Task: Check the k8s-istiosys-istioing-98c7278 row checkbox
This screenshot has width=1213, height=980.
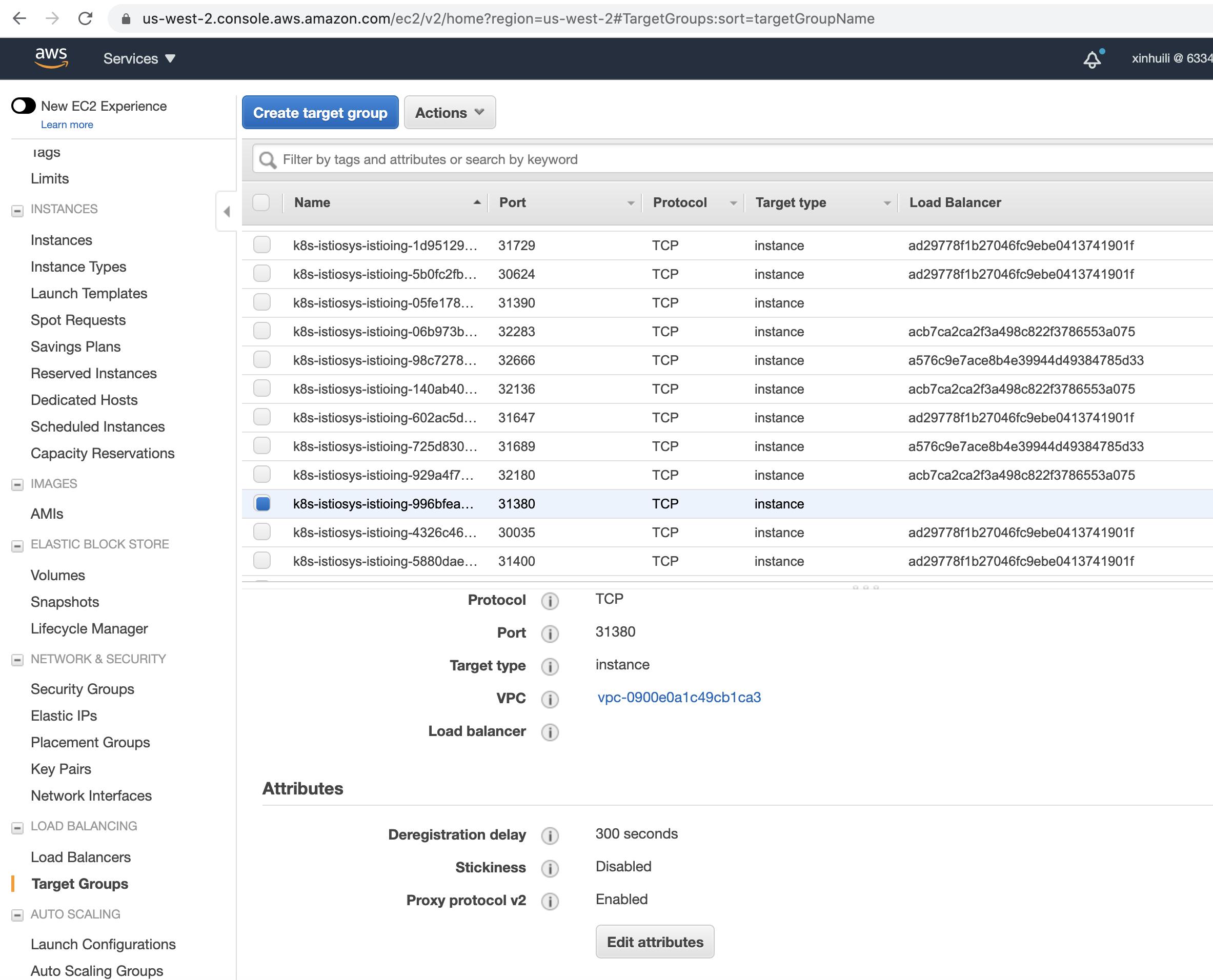Action: (262, 360)
